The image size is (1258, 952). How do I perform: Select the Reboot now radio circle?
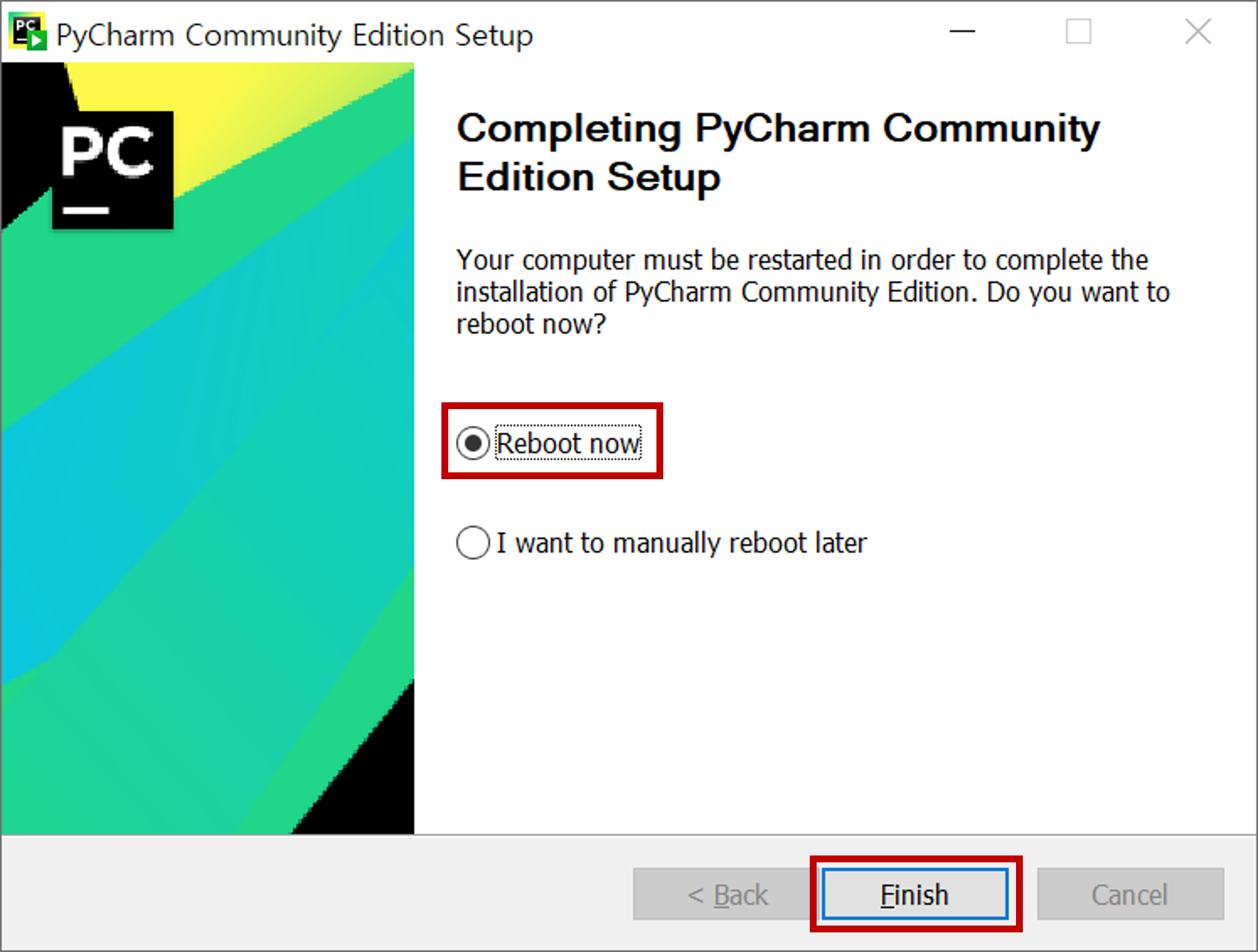coord(473,443)
